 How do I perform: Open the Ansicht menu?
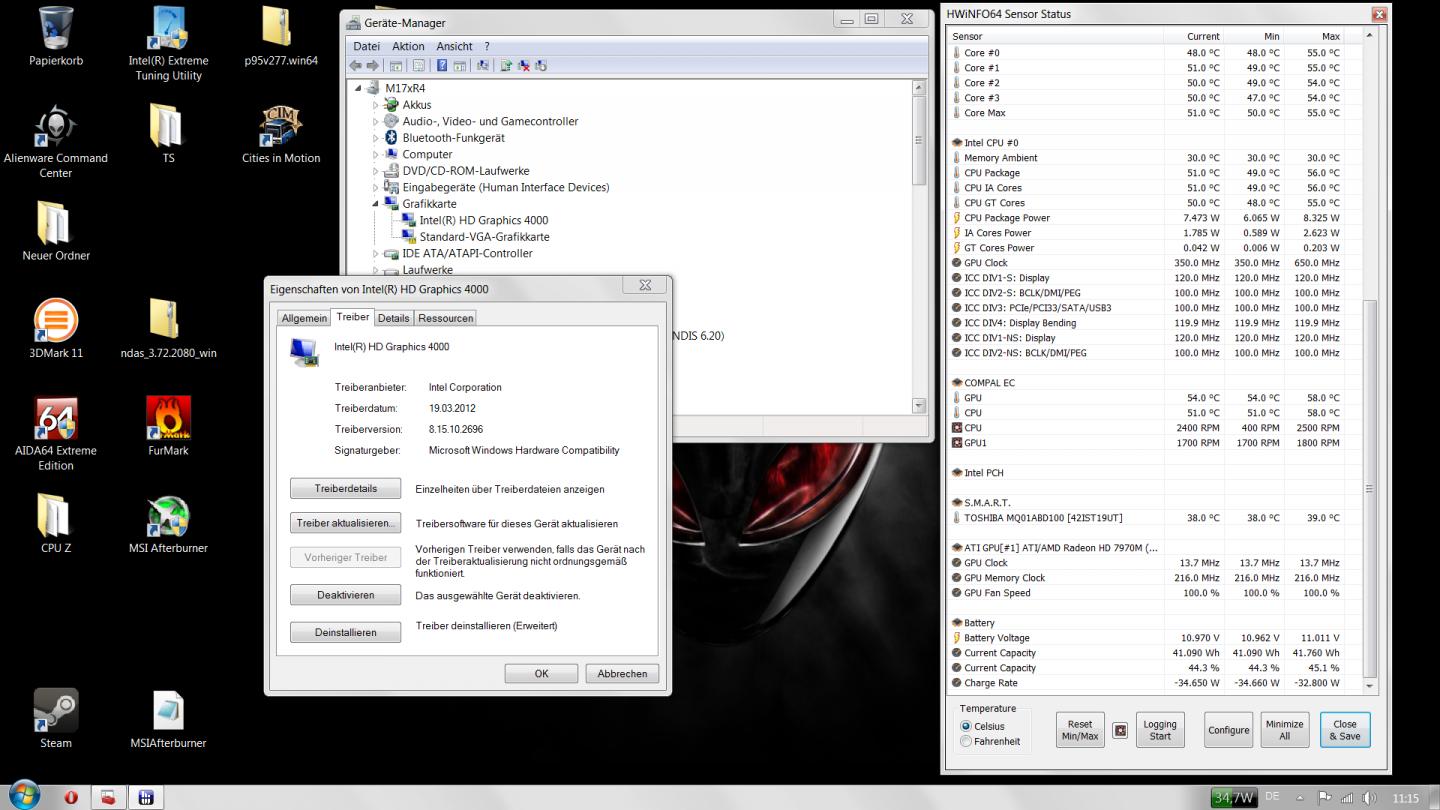tap(454, 46)
